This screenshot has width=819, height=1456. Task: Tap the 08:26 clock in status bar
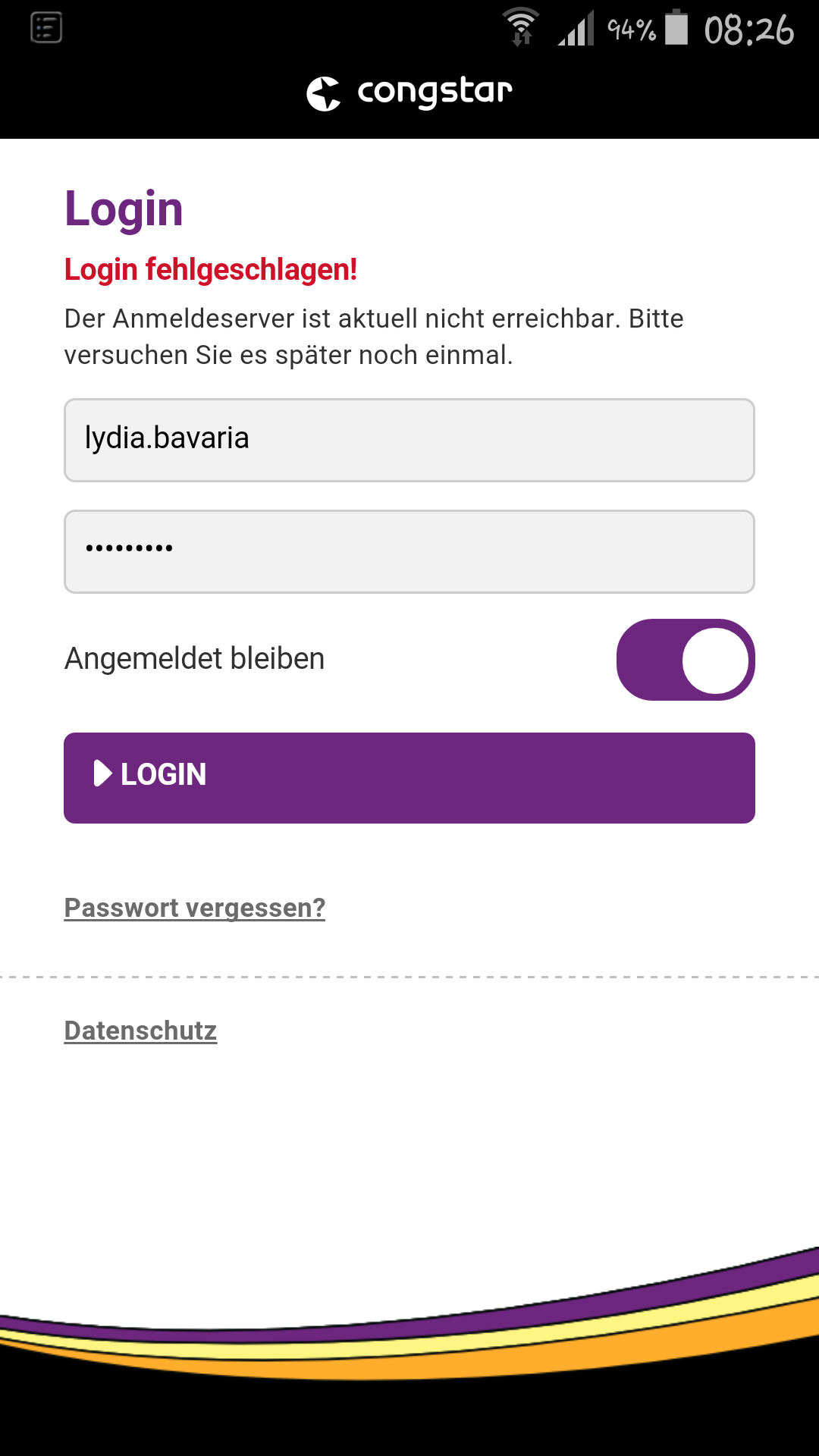tap(748, 30)
